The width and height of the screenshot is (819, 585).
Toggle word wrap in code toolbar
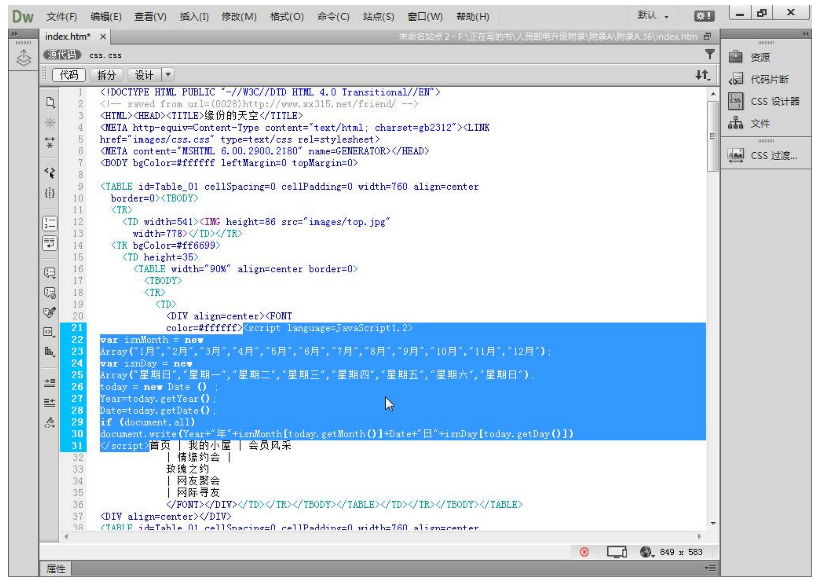pyautogui.click(x=49, y=242)
